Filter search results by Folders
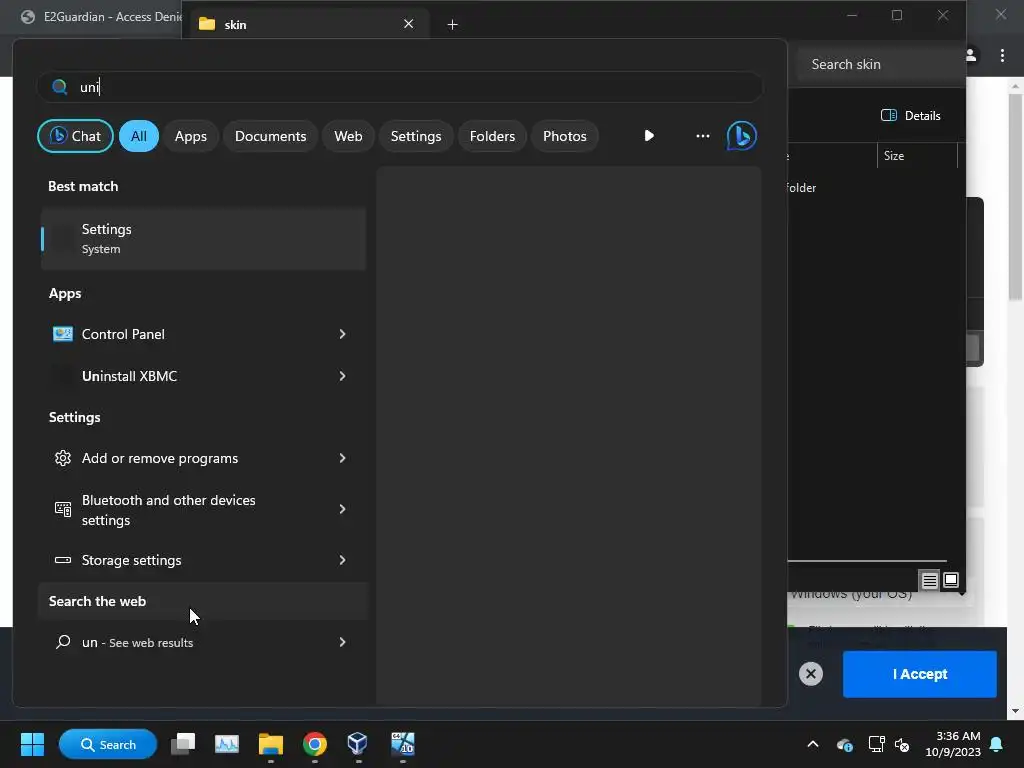This screenshot has width=1024, height=768. pyautogui.click(x=492, y=136)
